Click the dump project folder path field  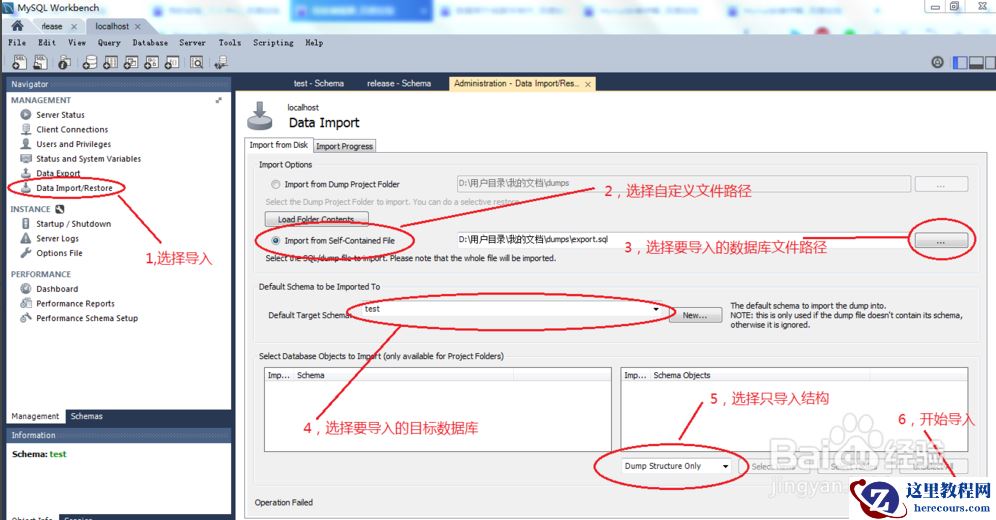[683, 183]
